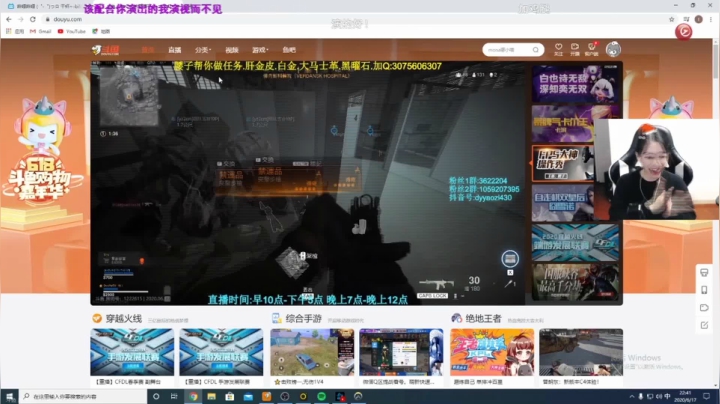Image resolution: width=720 pixels, height=404 pixels.
Task: Select the highlighted 首页 home tab
Action: click(147, 50)
